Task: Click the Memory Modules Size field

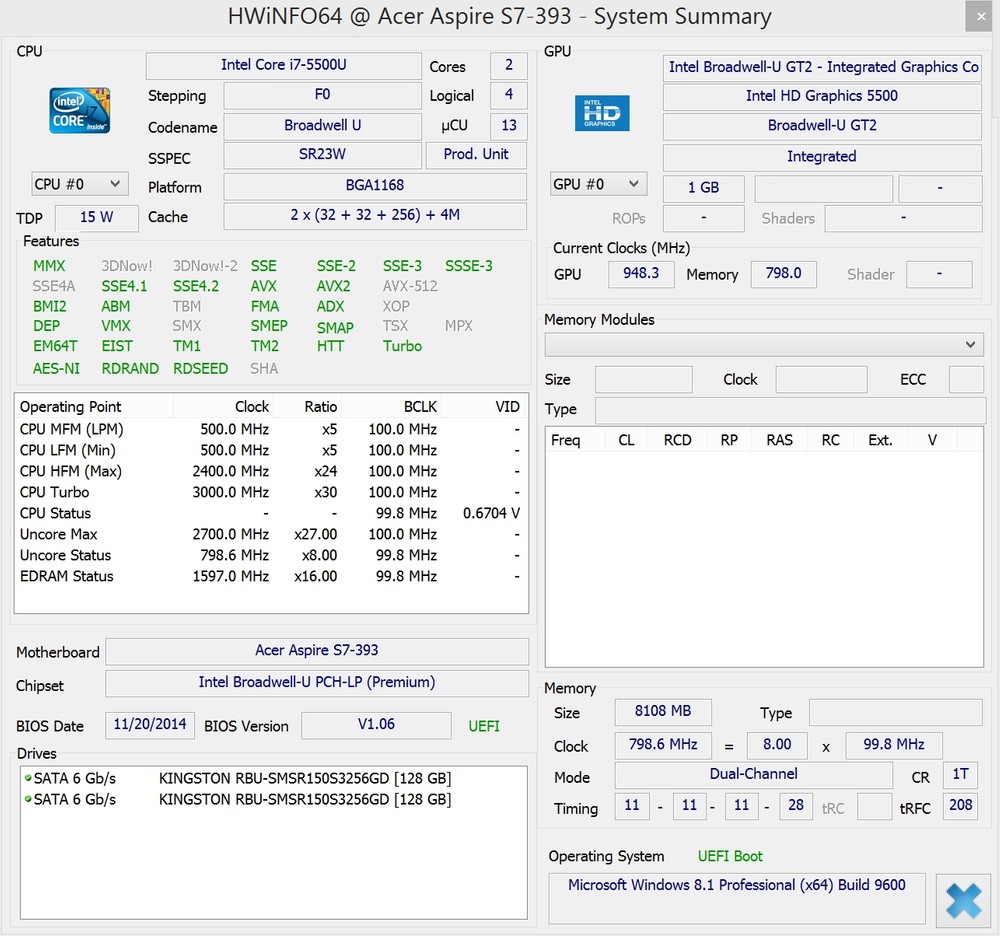Action: click(x=643, y=379)
